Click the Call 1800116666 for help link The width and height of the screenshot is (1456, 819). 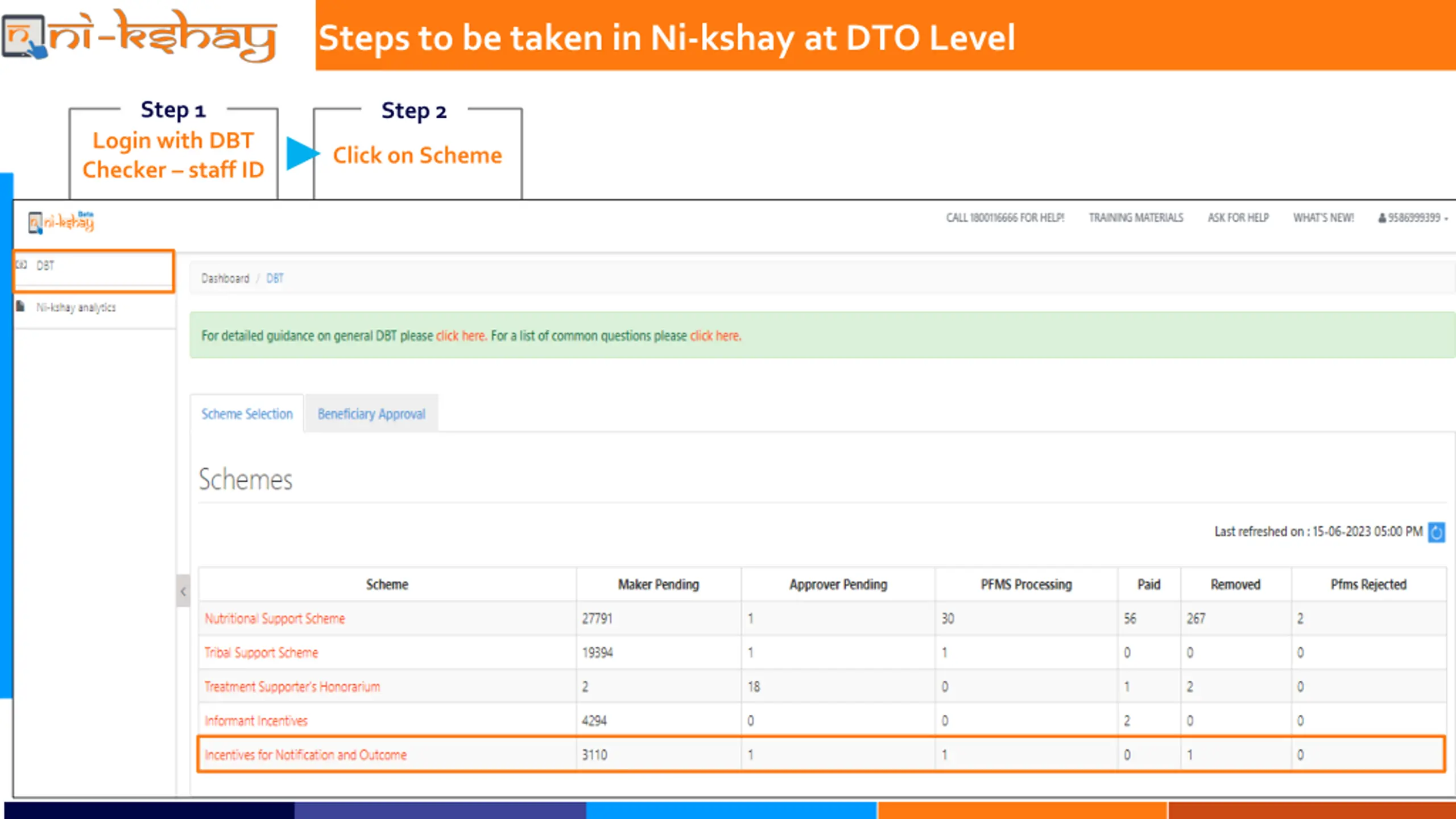tap(1005, 218)
